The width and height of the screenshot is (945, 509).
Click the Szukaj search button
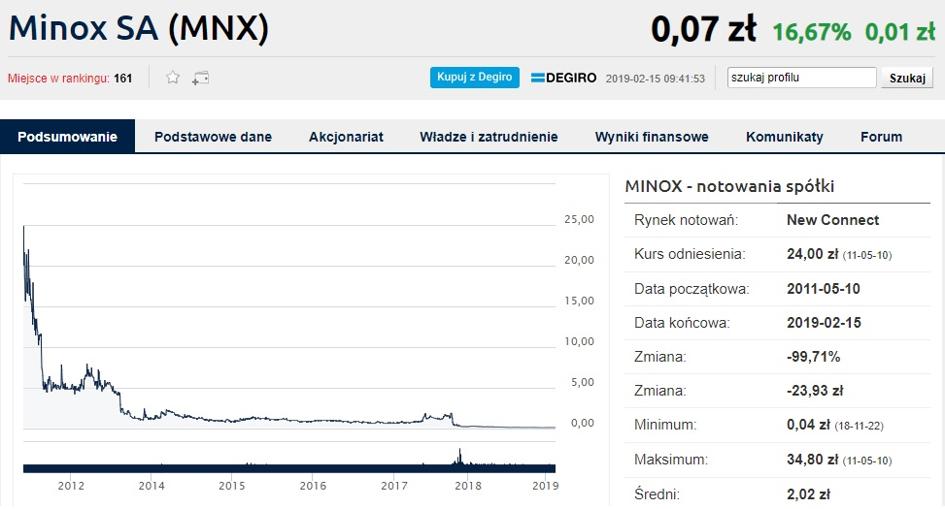(x=907, y=78)
